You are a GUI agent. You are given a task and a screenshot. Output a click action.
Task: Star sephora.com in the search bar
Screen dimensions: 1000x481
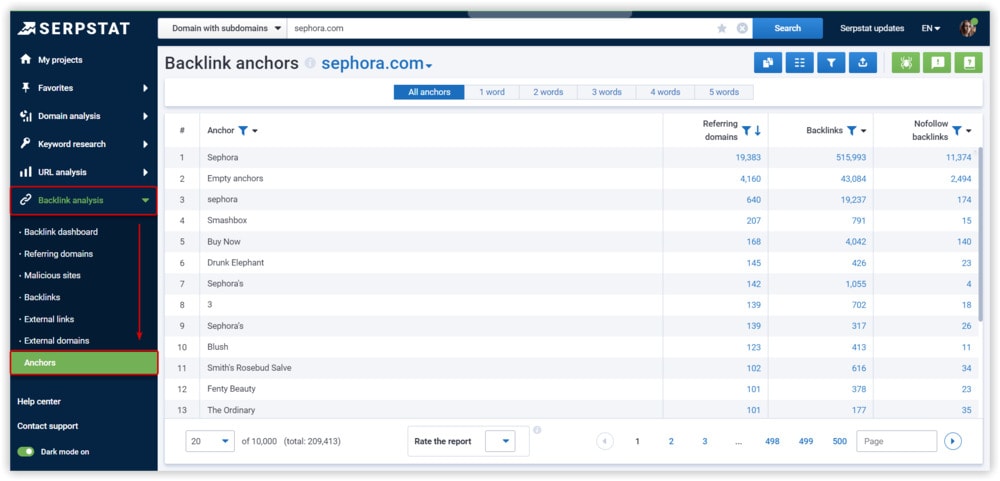[x=722, y=28]
